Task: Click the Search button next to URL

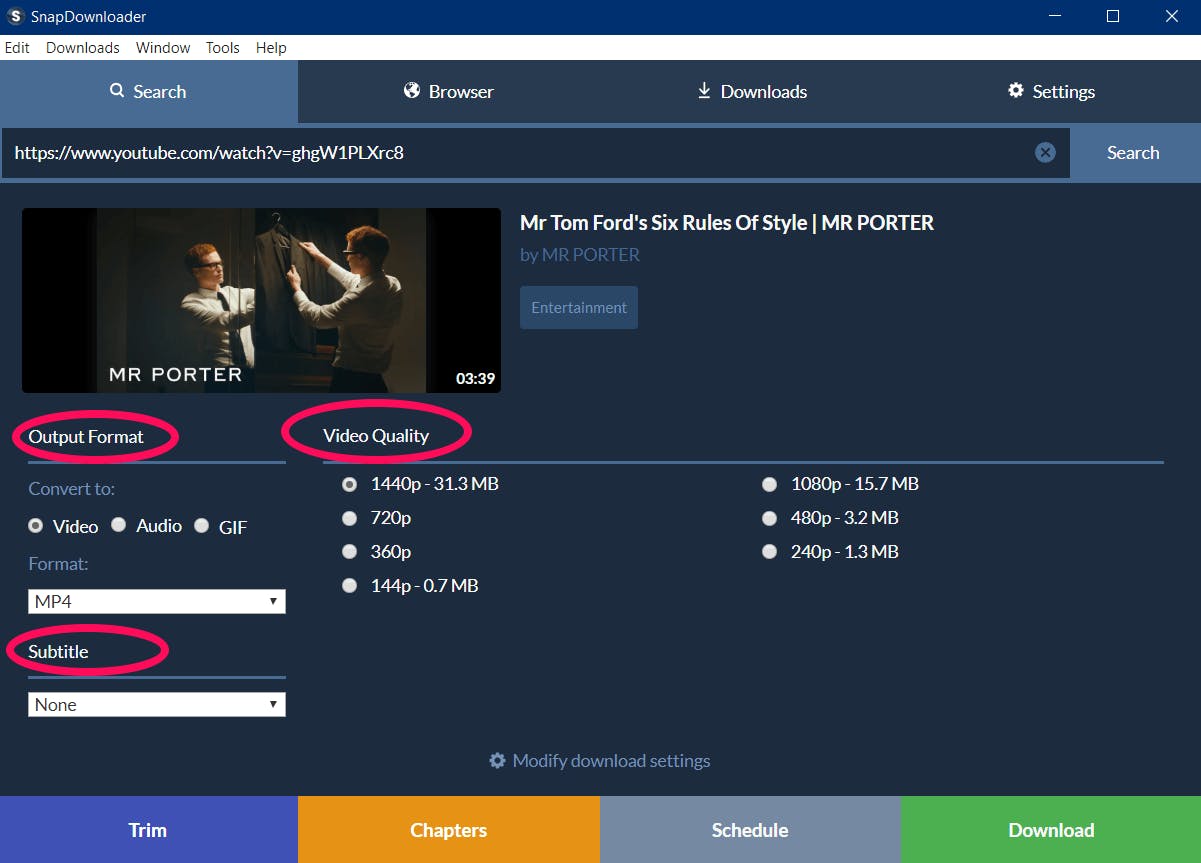Action: coord(1134,153)
